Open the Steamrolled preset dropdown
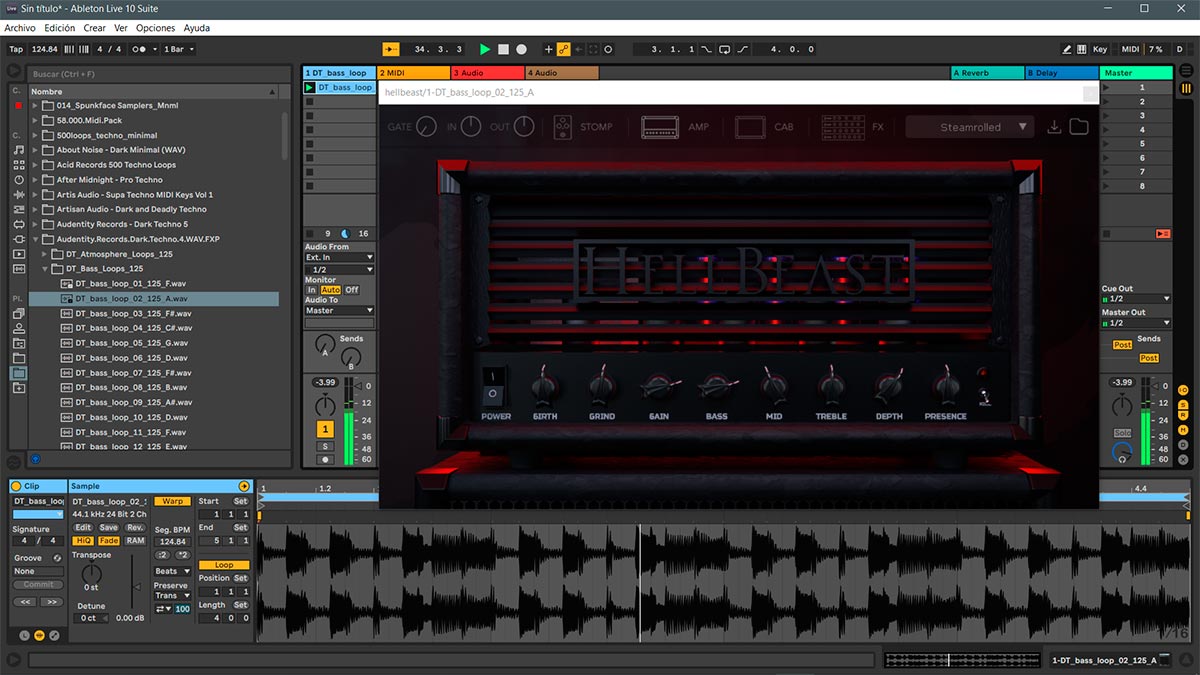This screenshot has height=675, width=1200. [970, 127]
